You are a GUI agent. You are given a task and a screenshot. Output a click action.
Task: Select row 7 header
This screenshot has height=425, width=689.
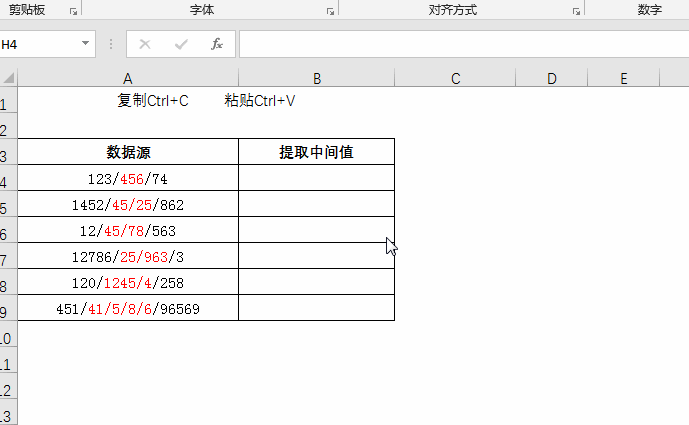[8, 255]
